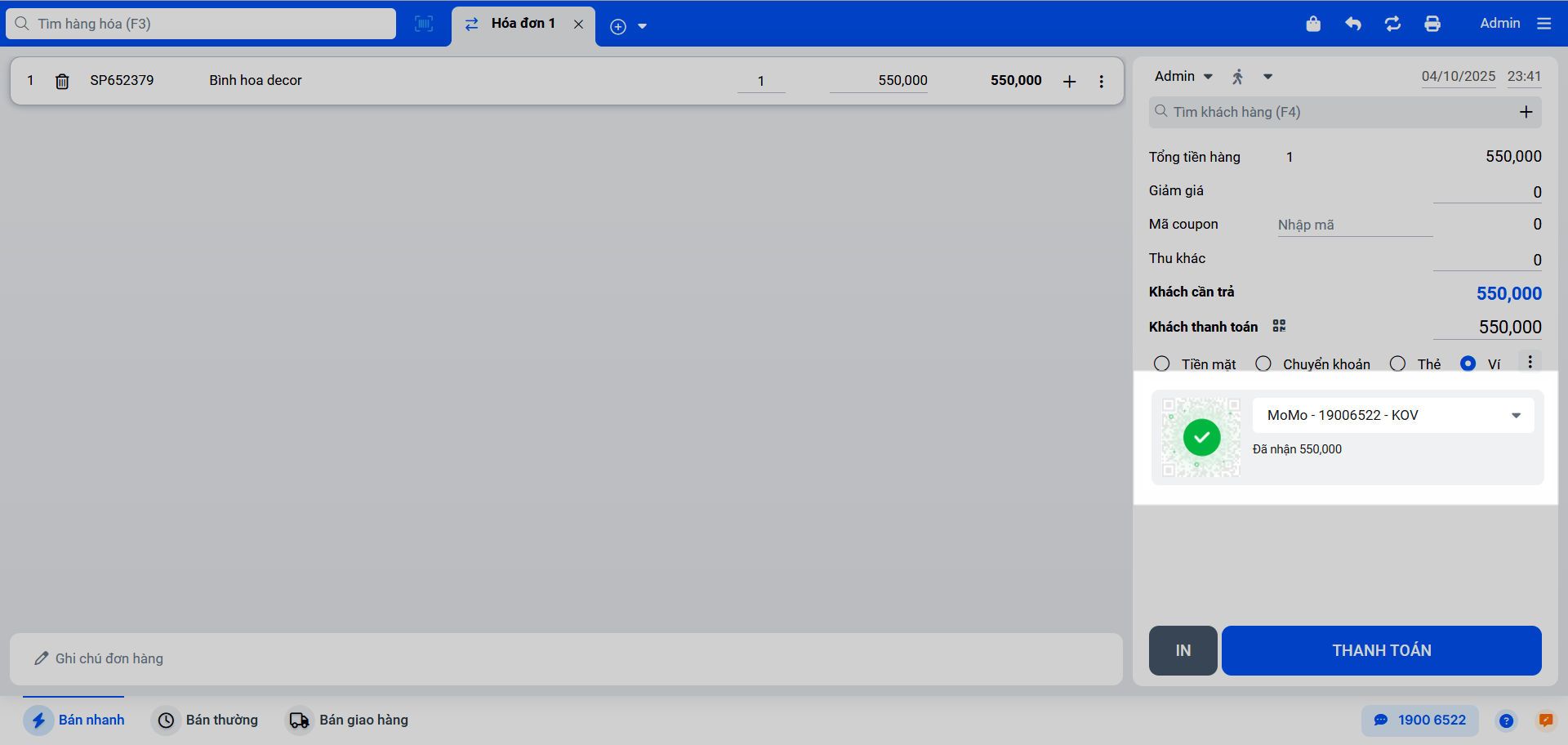The image size is (1568, 745).
Task: Edit the Khách thanh toán amount field
Action: click(1487, 328)
